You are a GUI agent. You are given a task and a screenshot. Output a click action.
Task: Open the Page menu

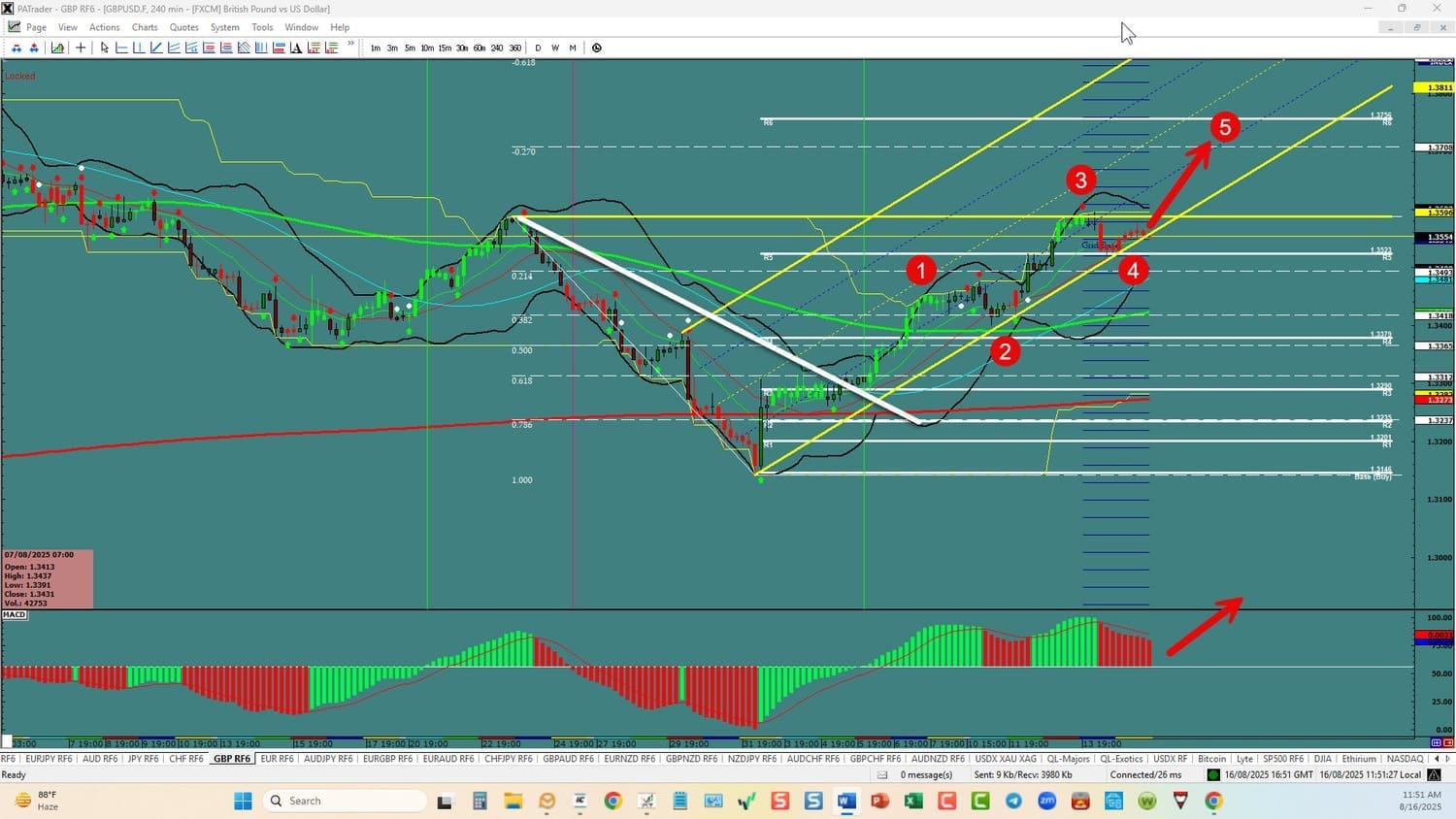coord(37,27)
